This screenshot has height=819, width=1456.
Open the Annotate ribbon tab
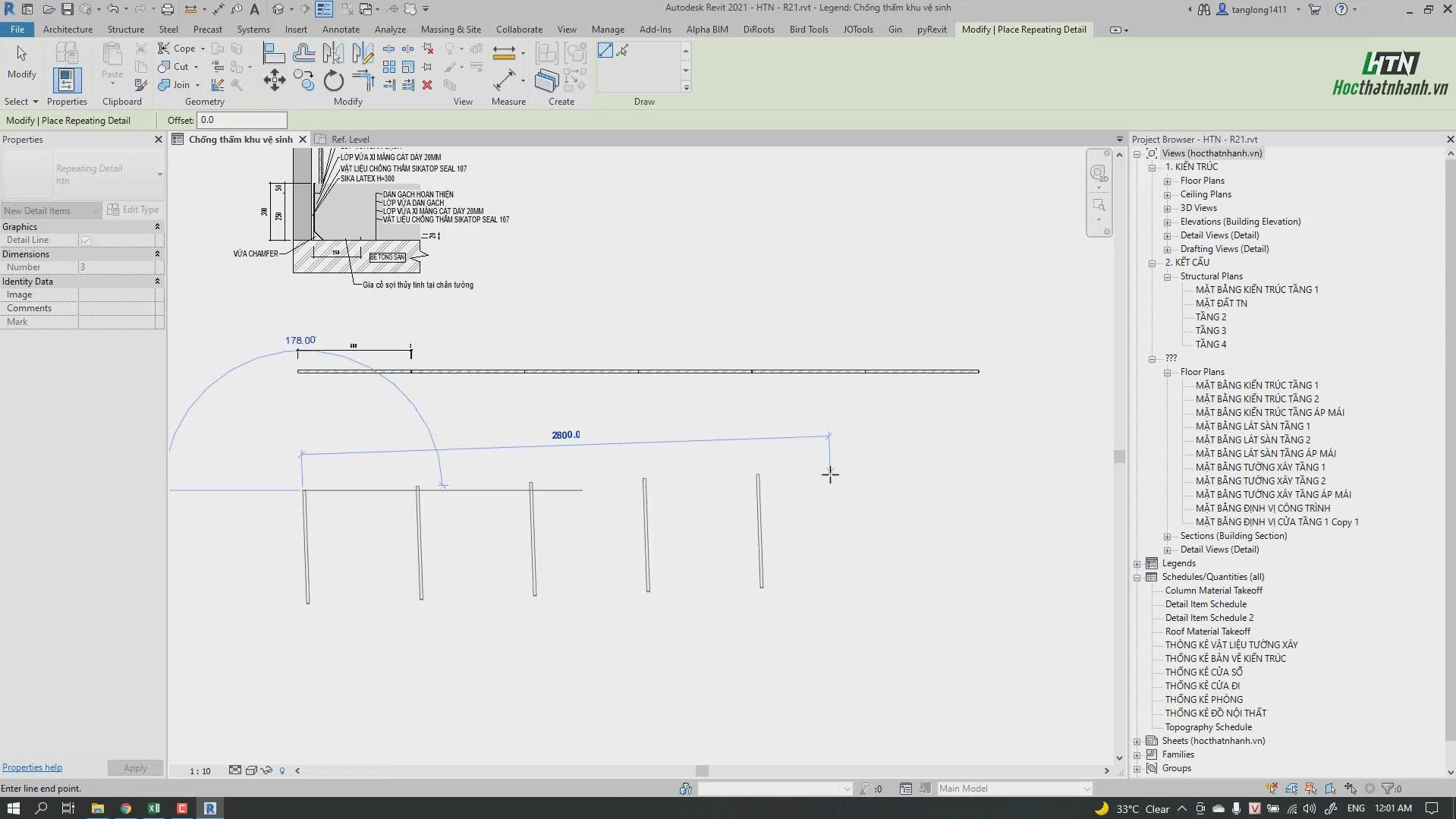pos(341,30)
